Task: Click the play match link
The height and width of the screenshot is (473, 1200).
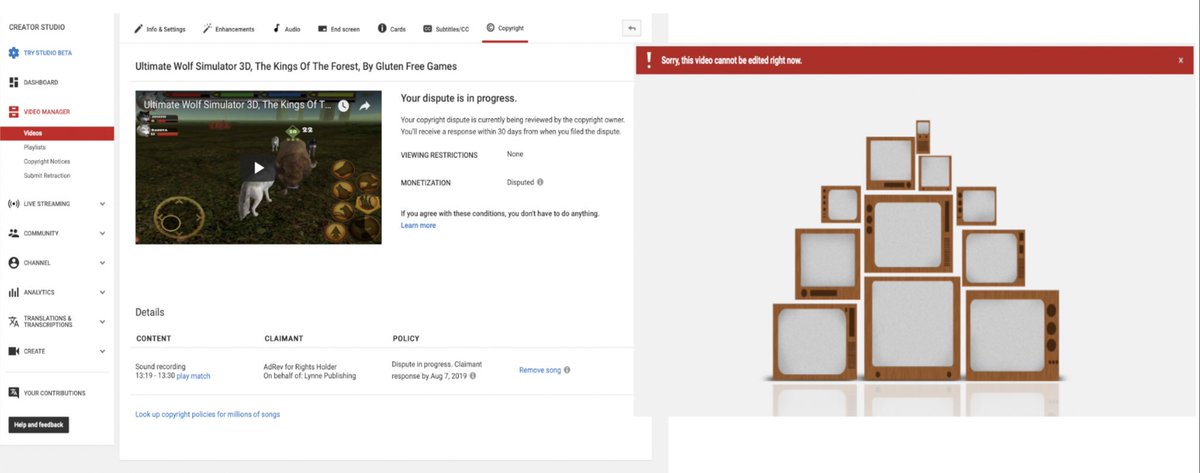Action: point(193,376)
